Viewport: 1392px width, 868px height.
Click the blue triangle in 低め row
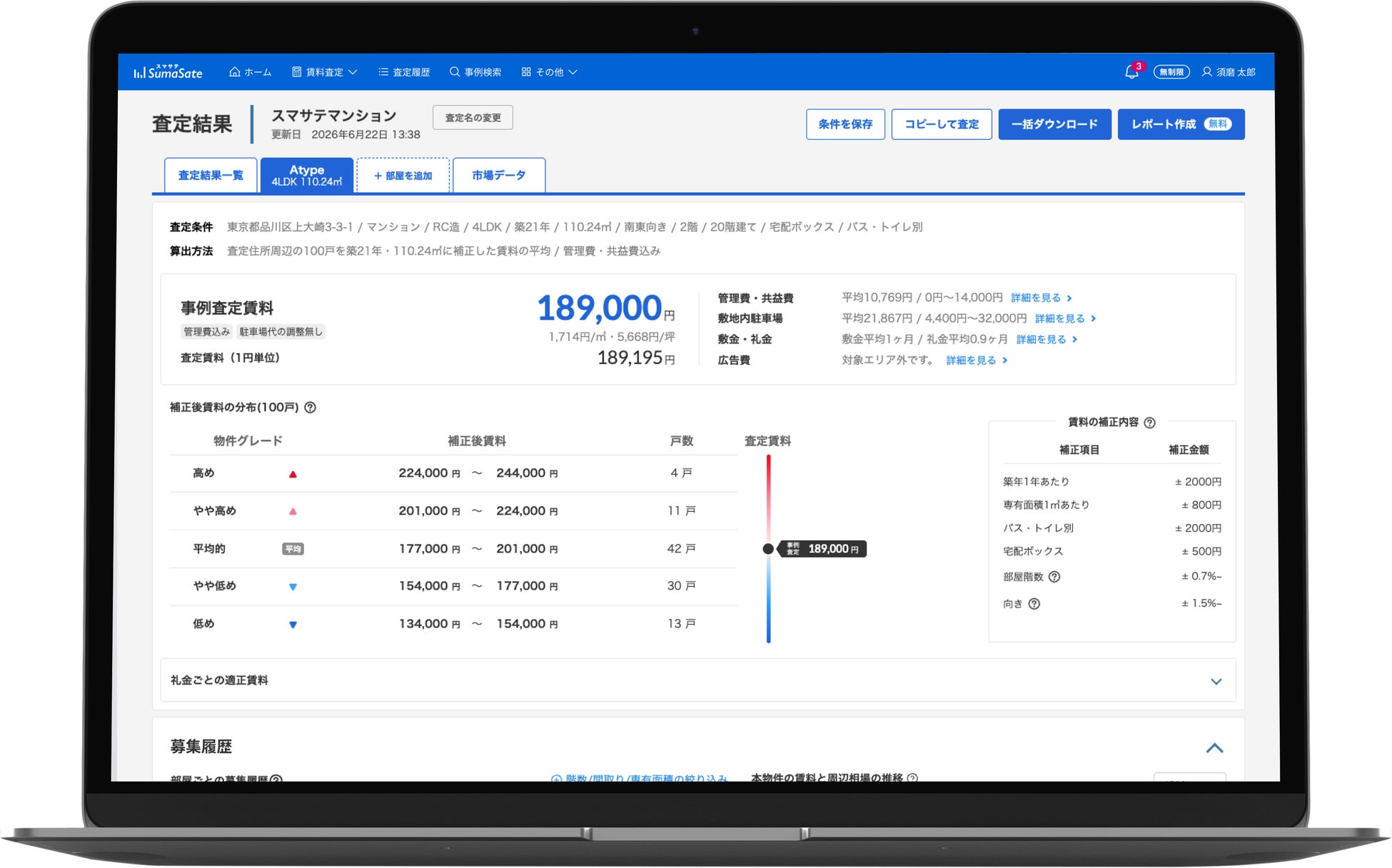pyautogui.click(x=293, y=625)
